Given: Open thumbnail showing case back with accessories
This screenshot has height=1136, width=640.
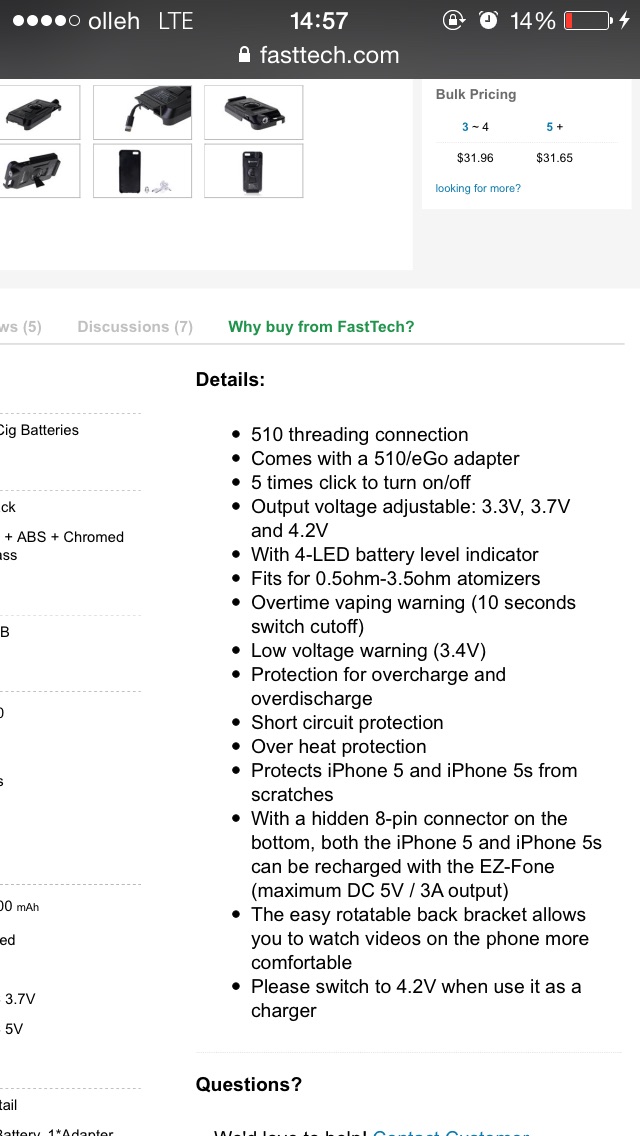Looking at the screenshot, I should pos(142,171).
